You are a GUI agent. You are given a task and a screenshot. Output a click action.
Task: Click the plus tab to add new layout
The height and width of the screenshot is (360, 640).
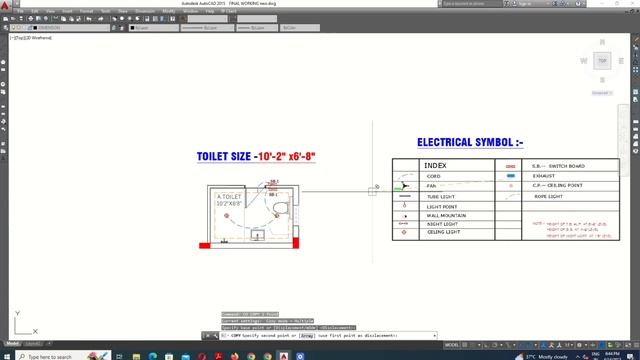pos(49,344)
